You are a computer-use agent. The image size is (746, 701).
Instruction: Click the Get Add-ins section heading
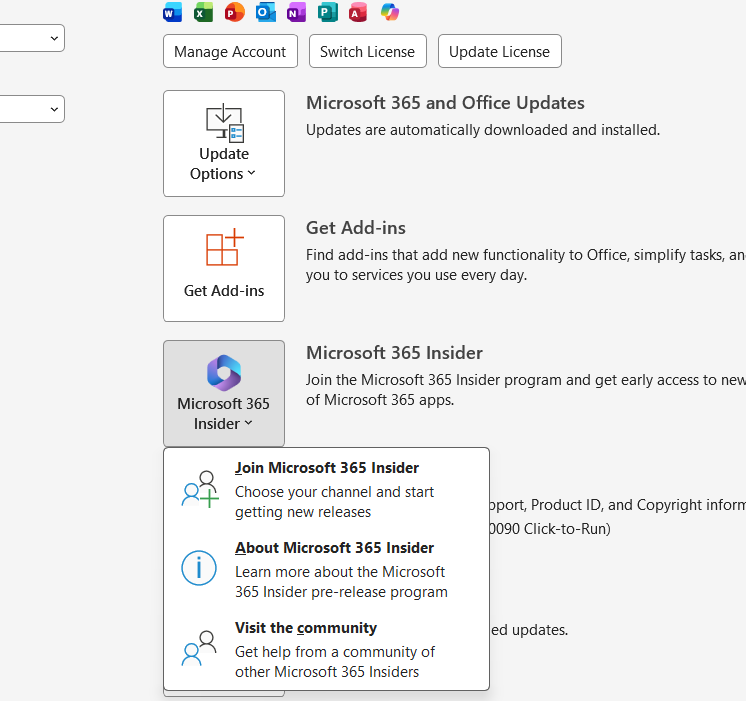coord(356,227)
